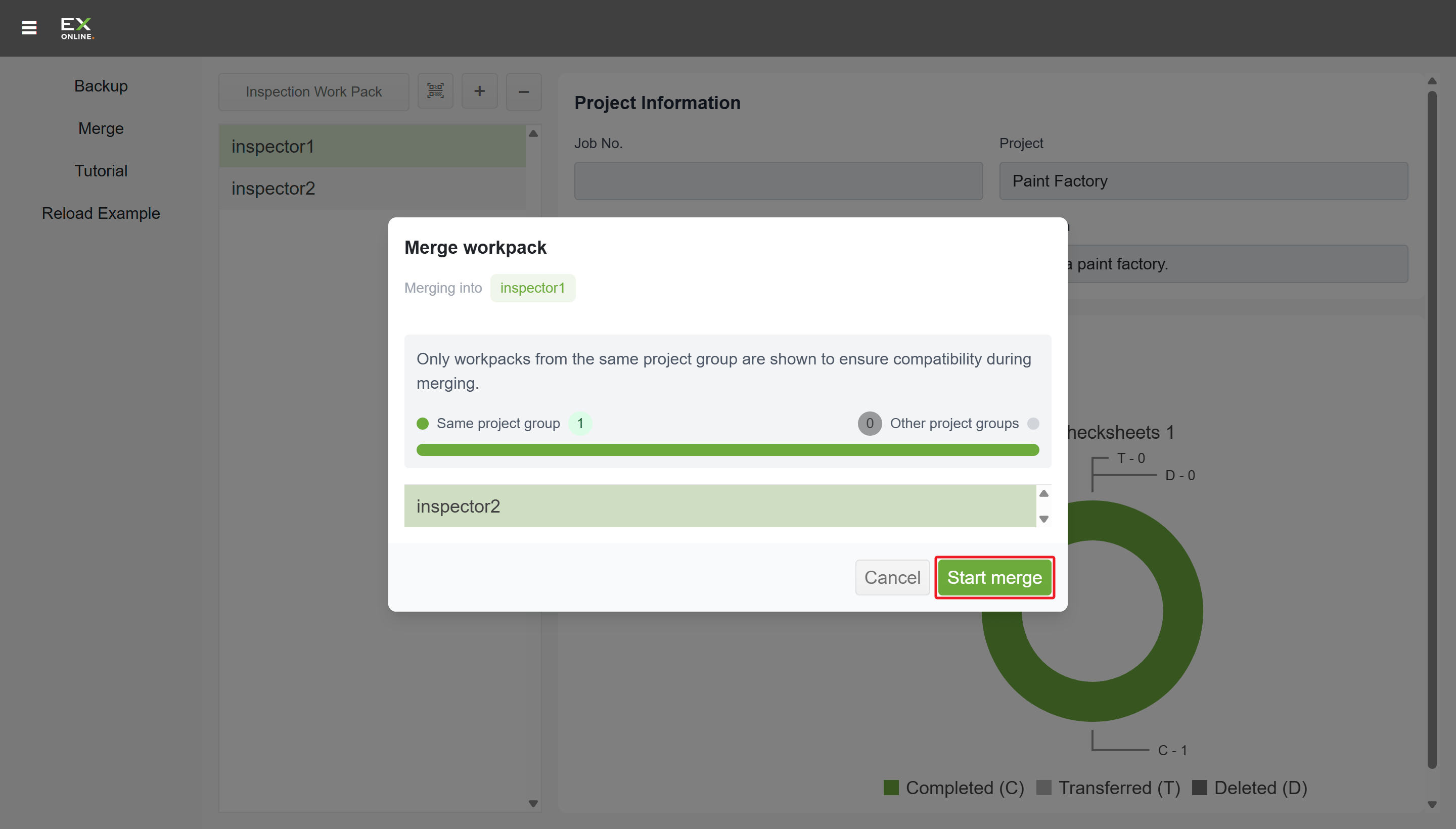Open the hamburger menu
This screenshot has height=829, width=1456.
pos(29,28)
